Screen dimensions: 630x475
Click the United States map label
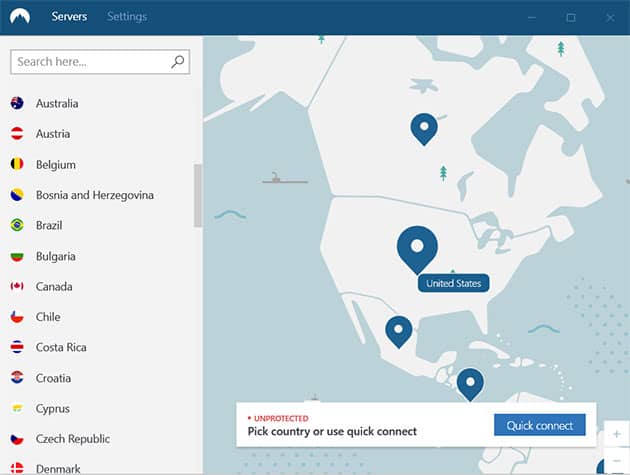tap(454, 283)
